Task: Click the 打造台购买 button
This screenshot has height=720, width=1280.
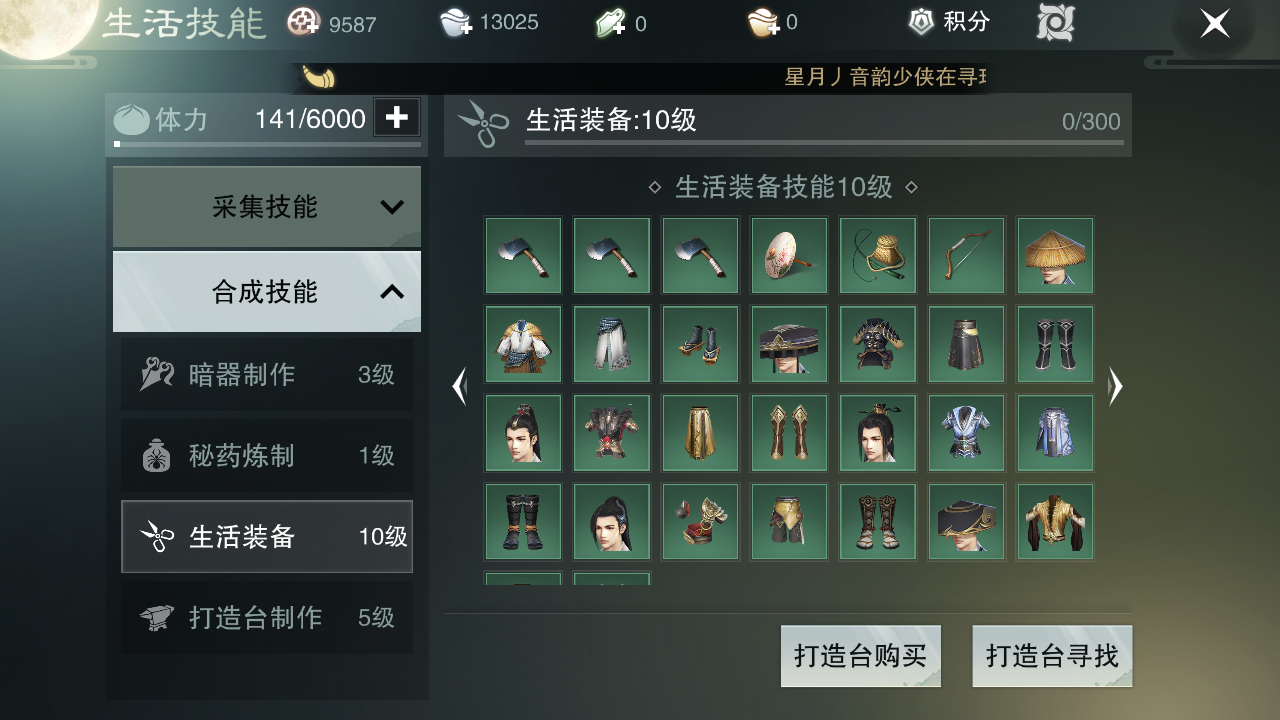Action: pos(861,656)
